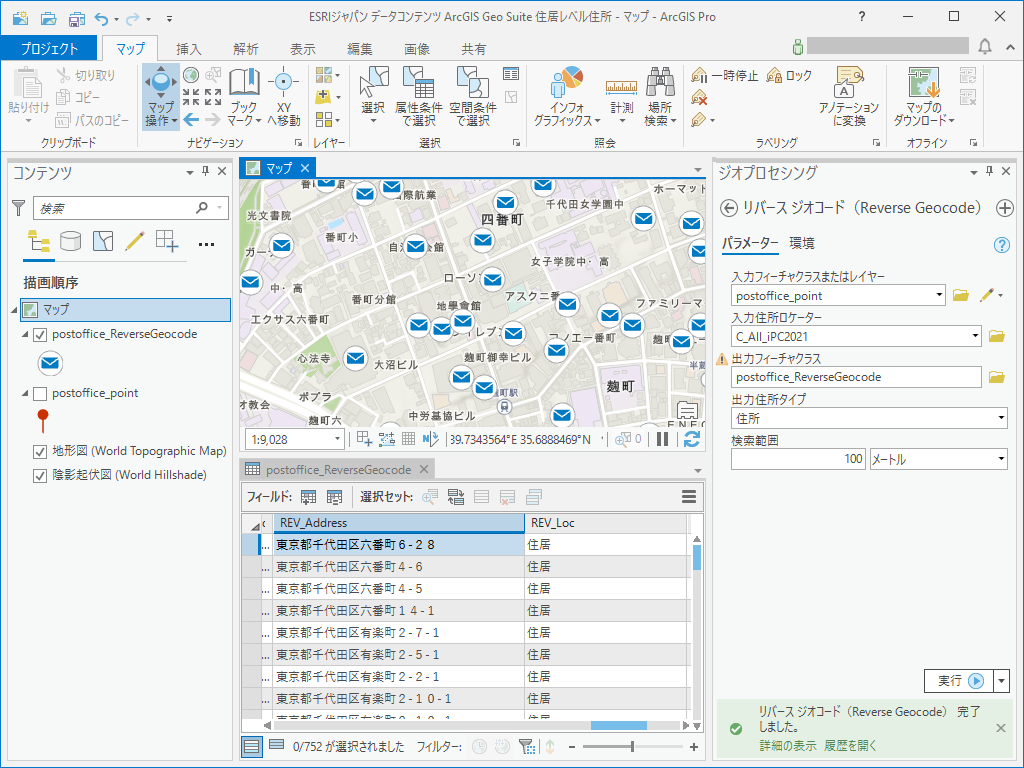Click the back arrow in Geoprocessing pane
Screen dimensions: 1024x768
pyautogui.click(x=729, y=208)
